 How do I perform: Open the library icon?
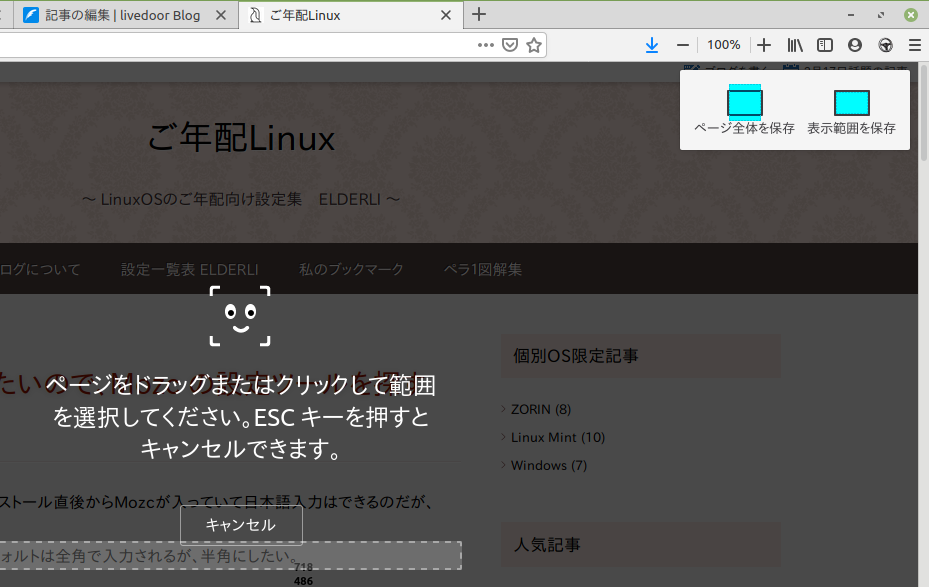click(x=795, y=45)
